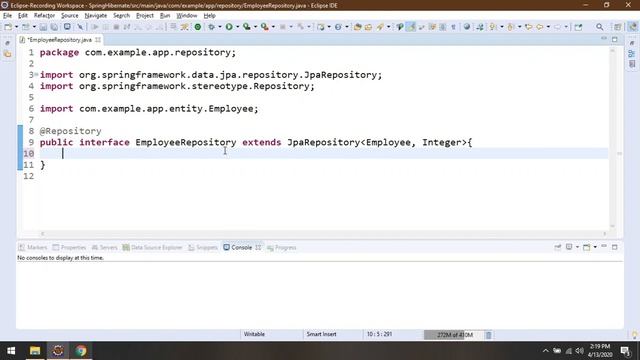Switch to the Snippets tab
Image resolution: width=640 pixels, height=360 pixels.
coord(203,247)
